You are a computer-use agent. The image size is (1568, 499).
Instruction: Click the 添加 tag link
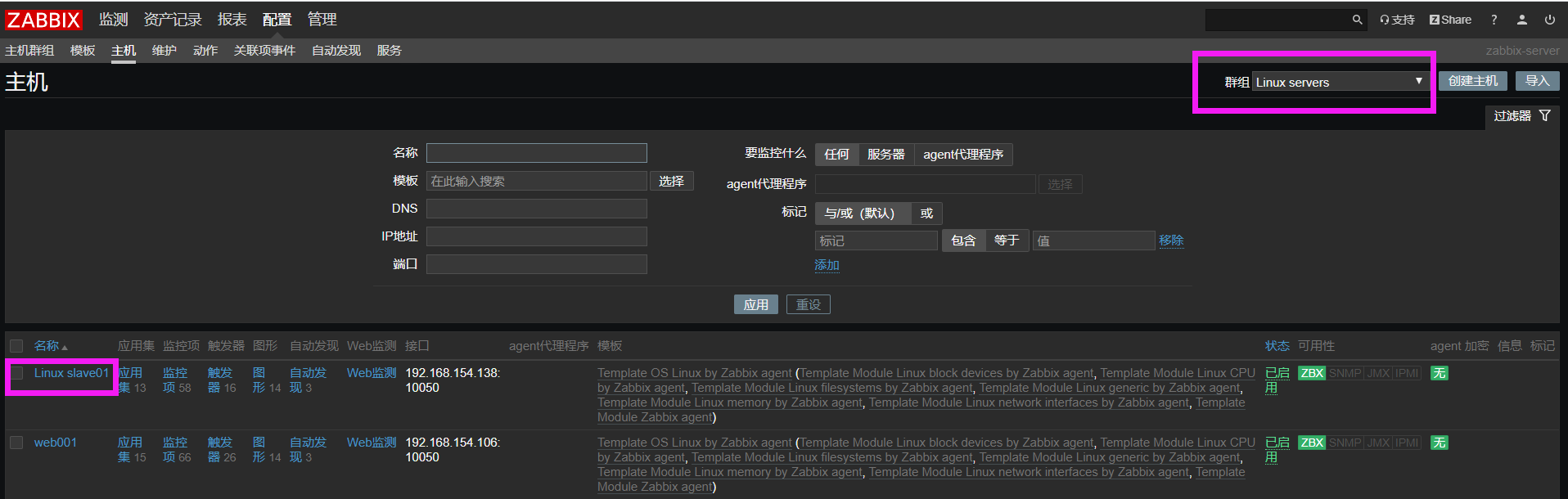pos(827,265)
